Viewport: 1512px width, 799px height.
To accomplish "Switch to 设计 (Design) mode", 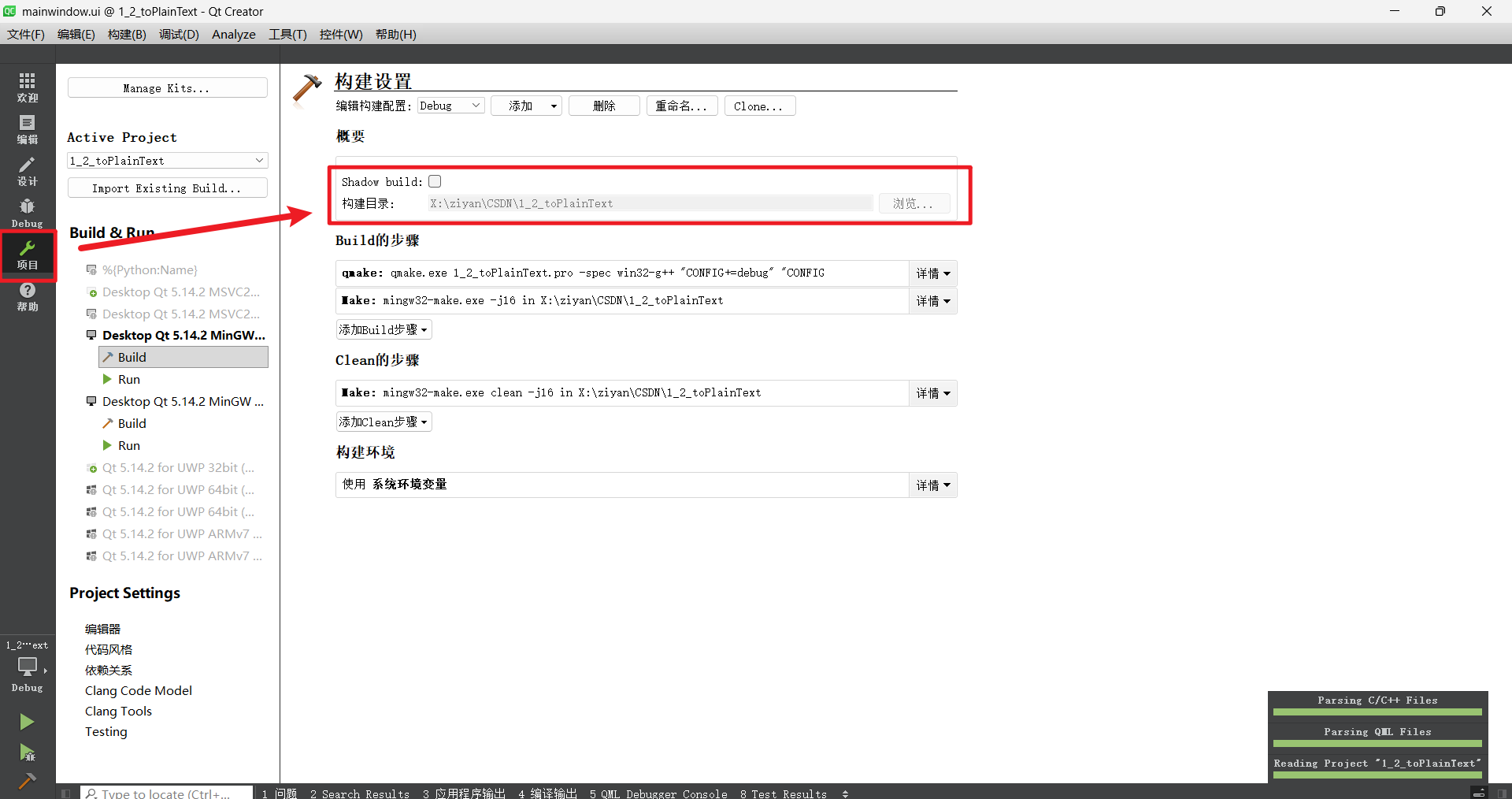I will coord(28,171).
